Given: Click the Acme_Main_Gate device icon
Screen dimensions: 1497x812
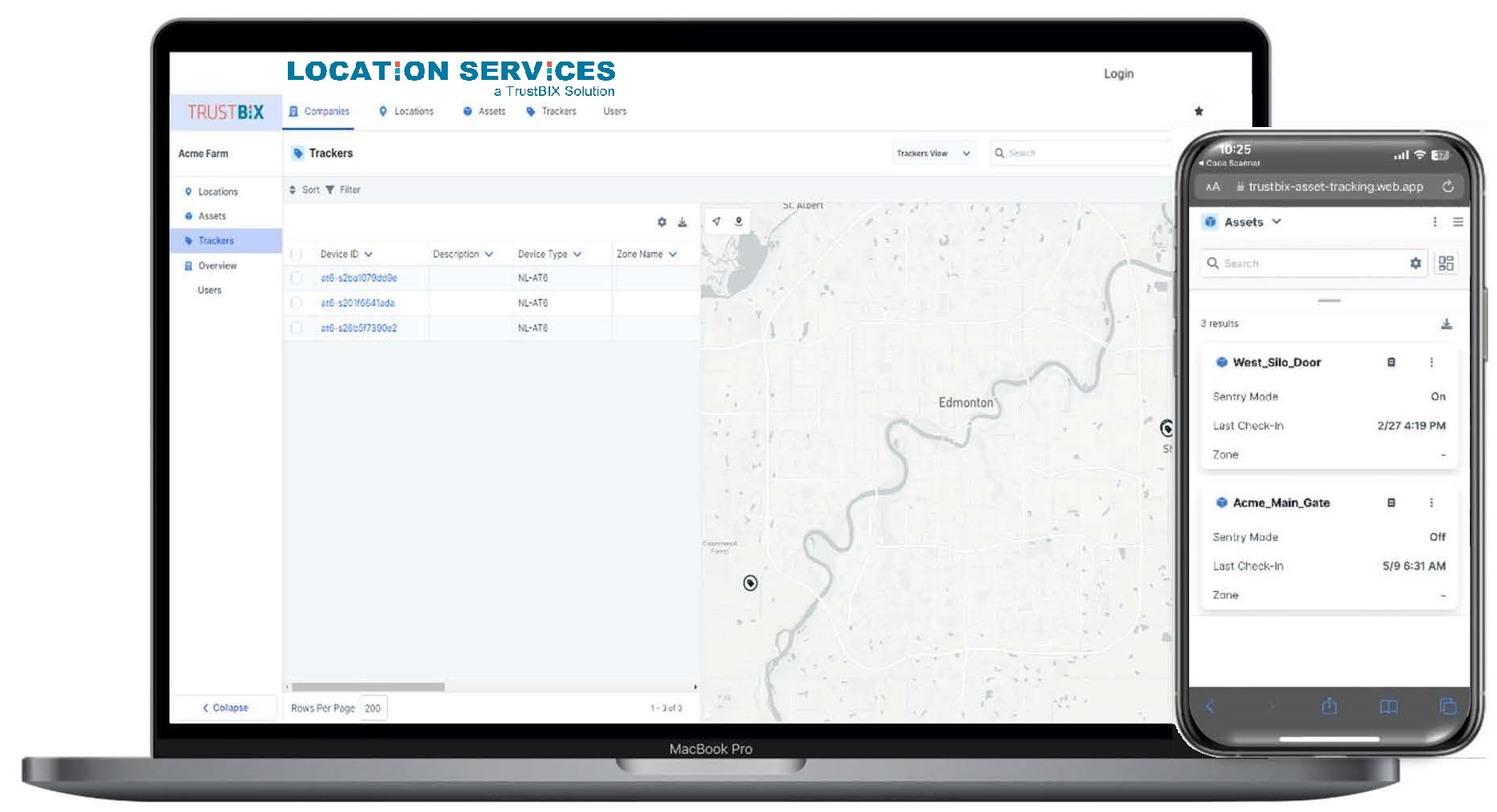Looking at the screenshot, I should click(x=1391, y=503).
